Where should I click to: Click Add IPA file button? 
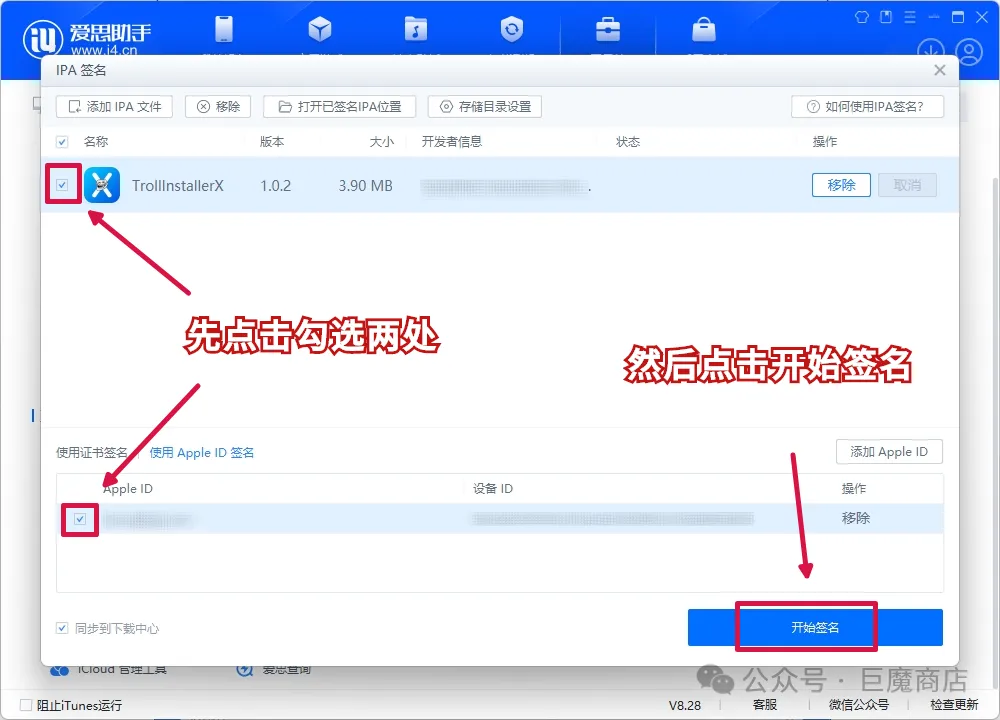[114, 107]
